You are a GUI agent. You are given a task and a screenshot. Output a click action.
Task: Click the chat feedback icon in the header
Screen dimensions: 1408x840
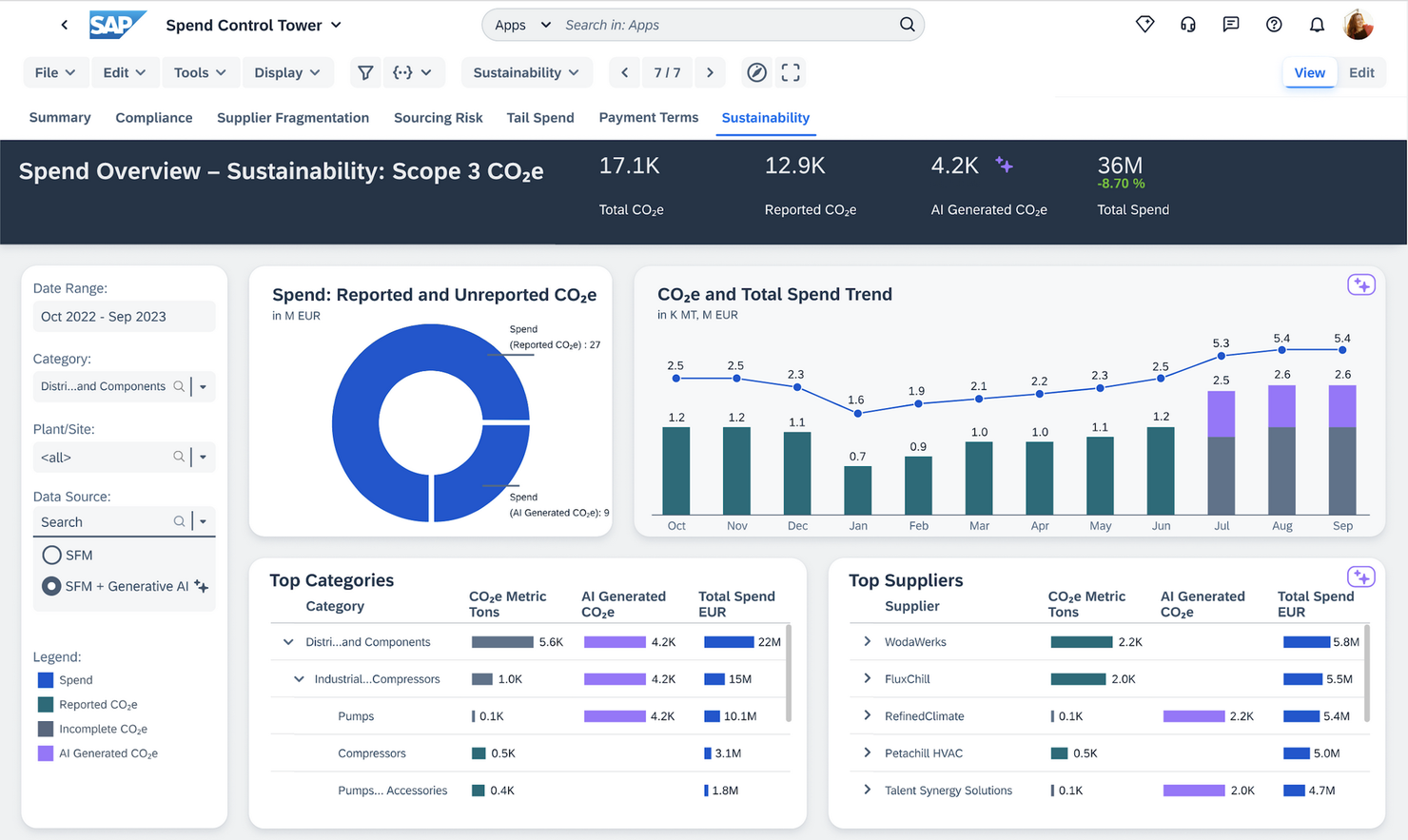[1230, 25]
